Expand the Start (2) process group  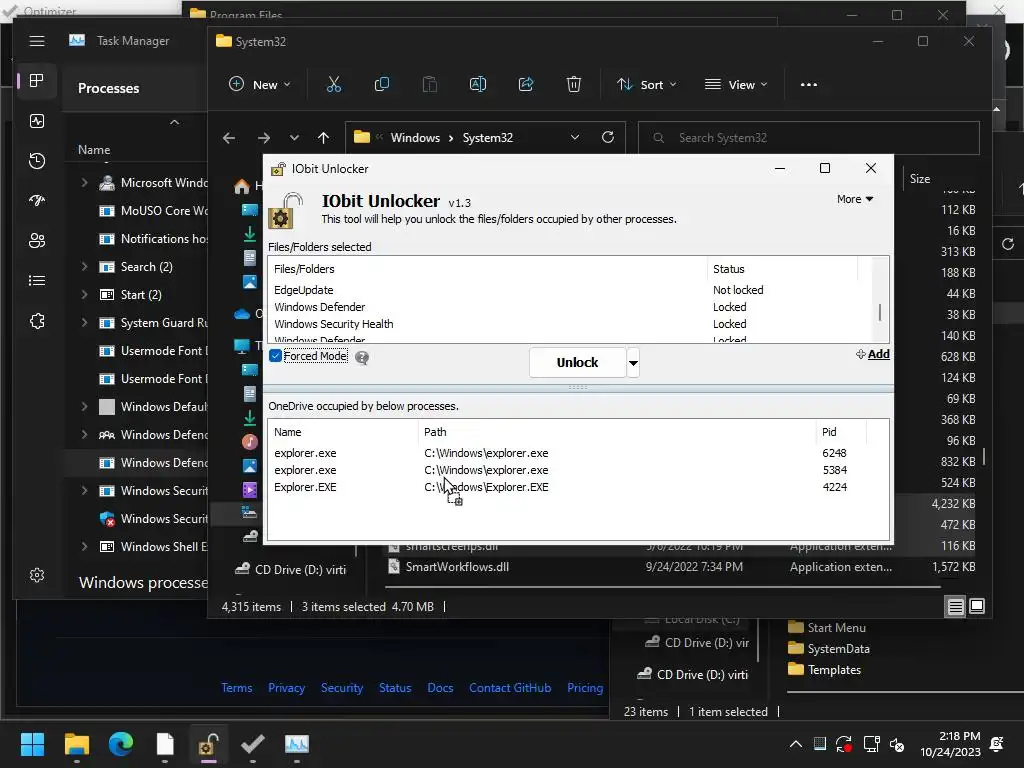(84, 295)
